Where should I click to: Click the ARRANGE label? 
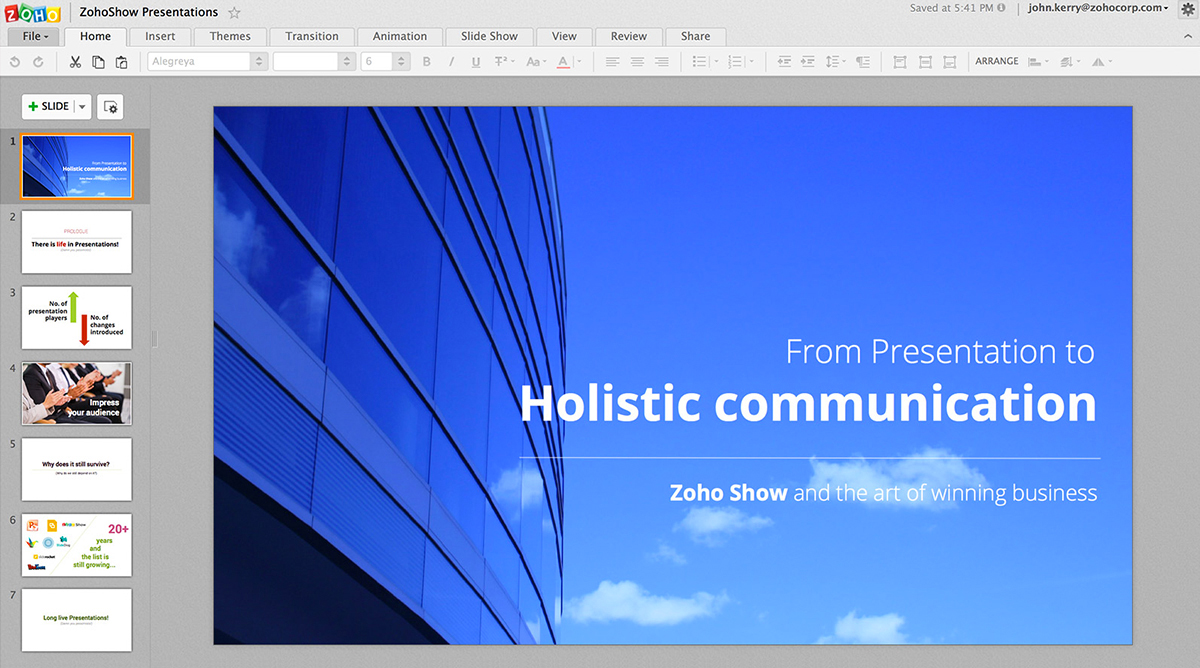pyautogui.click(x=997, y=62)
